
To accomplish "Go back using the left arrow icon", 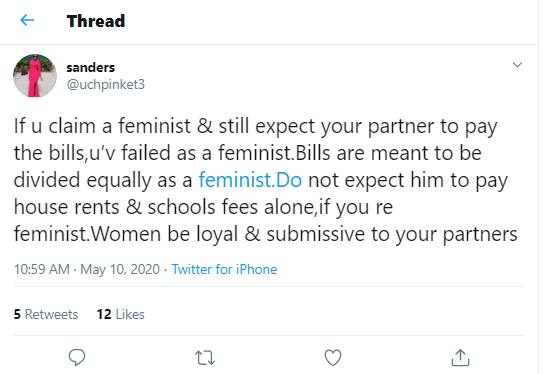I will (27, 20).
